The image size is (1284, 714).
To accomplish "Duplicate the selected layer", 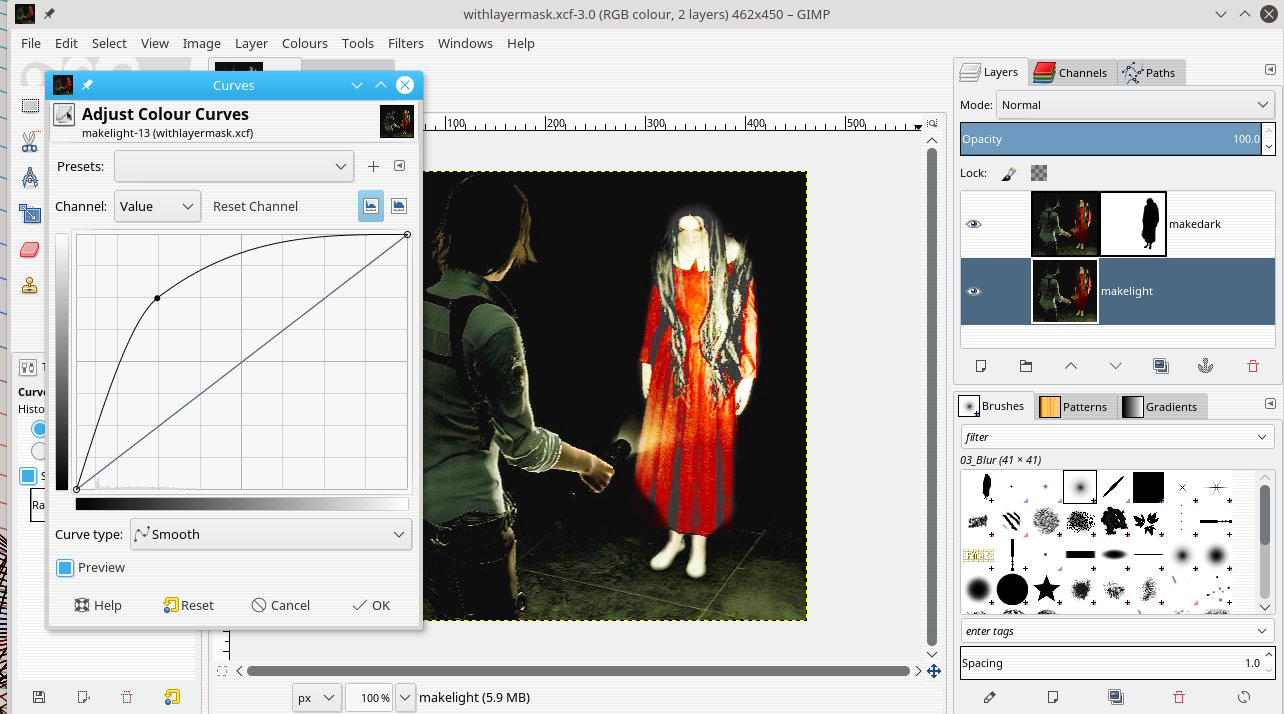I will pyautogui.click(x=1161, y=366).
